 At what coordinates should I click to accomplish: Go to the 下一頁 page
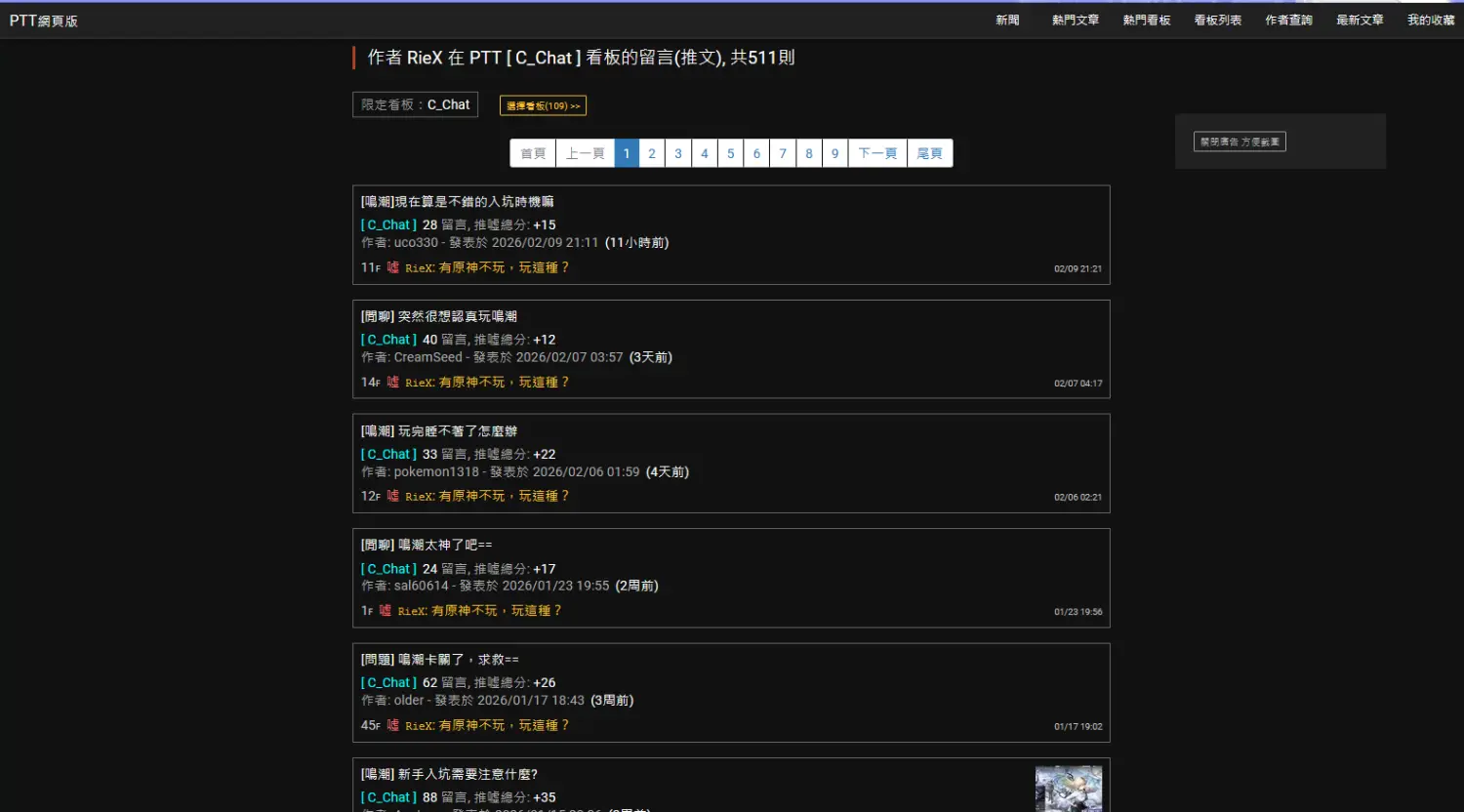point(877,153)
